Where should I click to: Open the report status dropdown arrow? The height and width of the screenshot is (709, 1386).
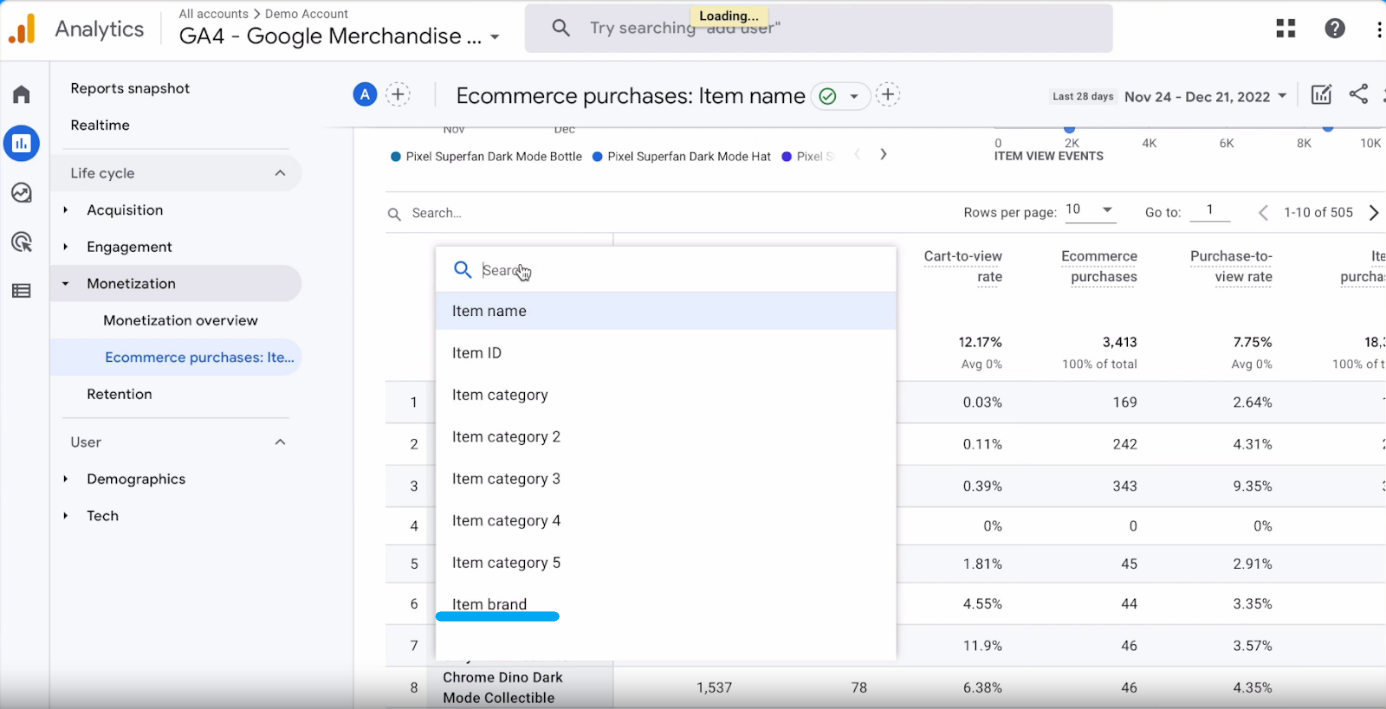point(854,96)
